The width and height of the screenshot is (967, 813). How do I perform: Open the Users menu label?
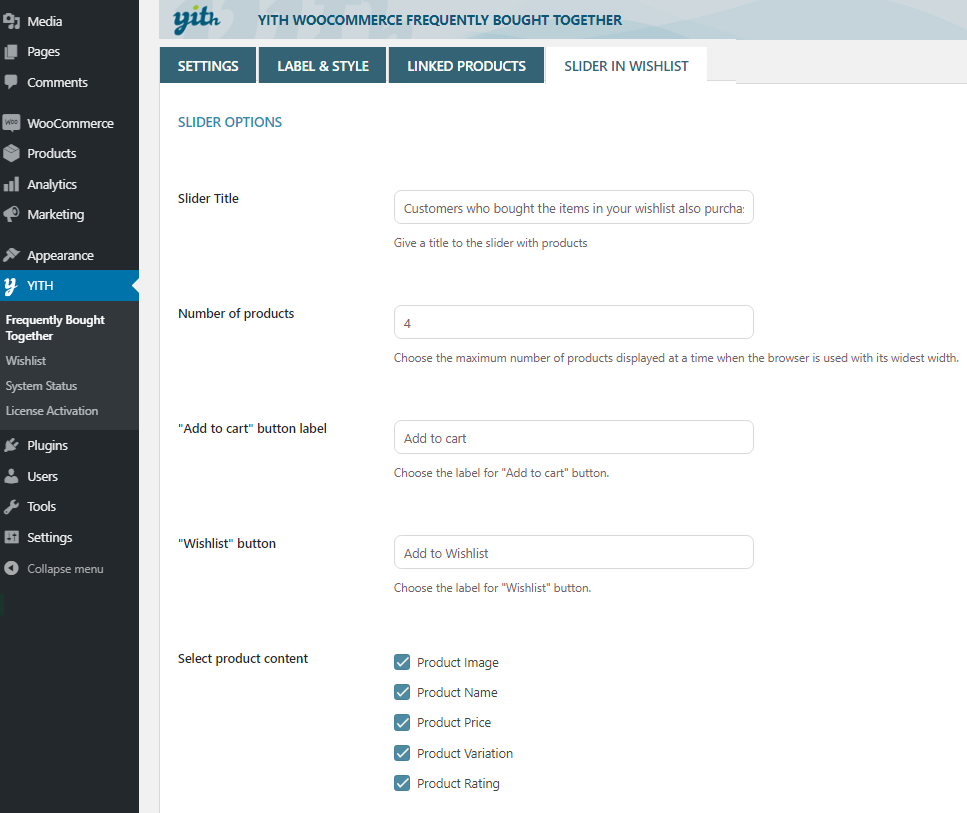click(x=43, y=476)
